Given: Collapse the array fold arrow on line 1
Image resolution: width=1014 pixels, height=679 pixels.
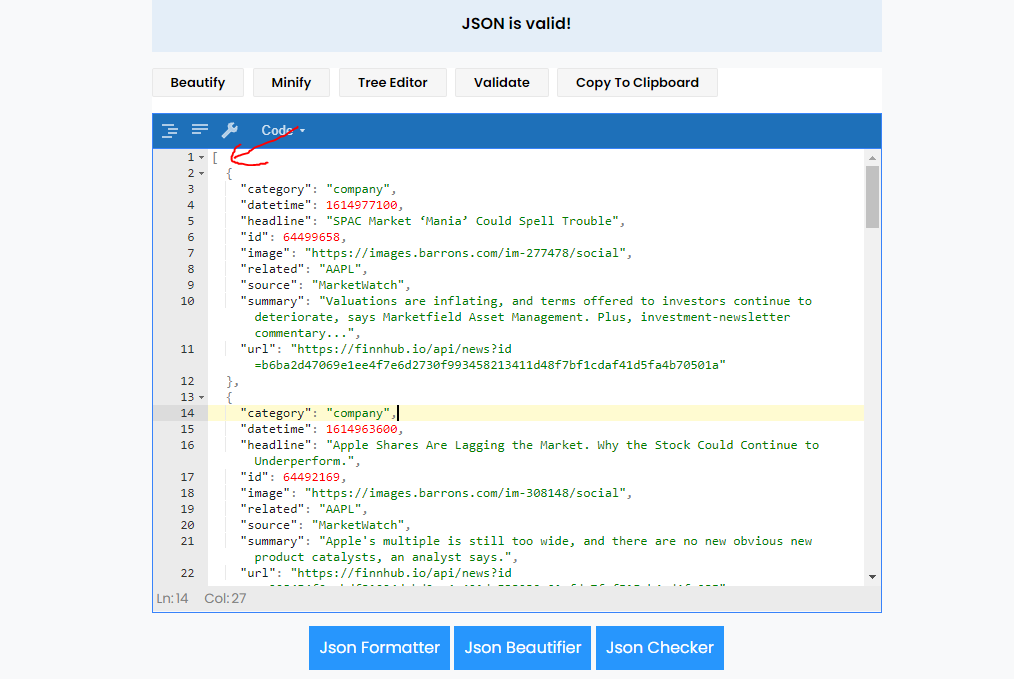Looking at the screenshot, I should pos(202,157).
